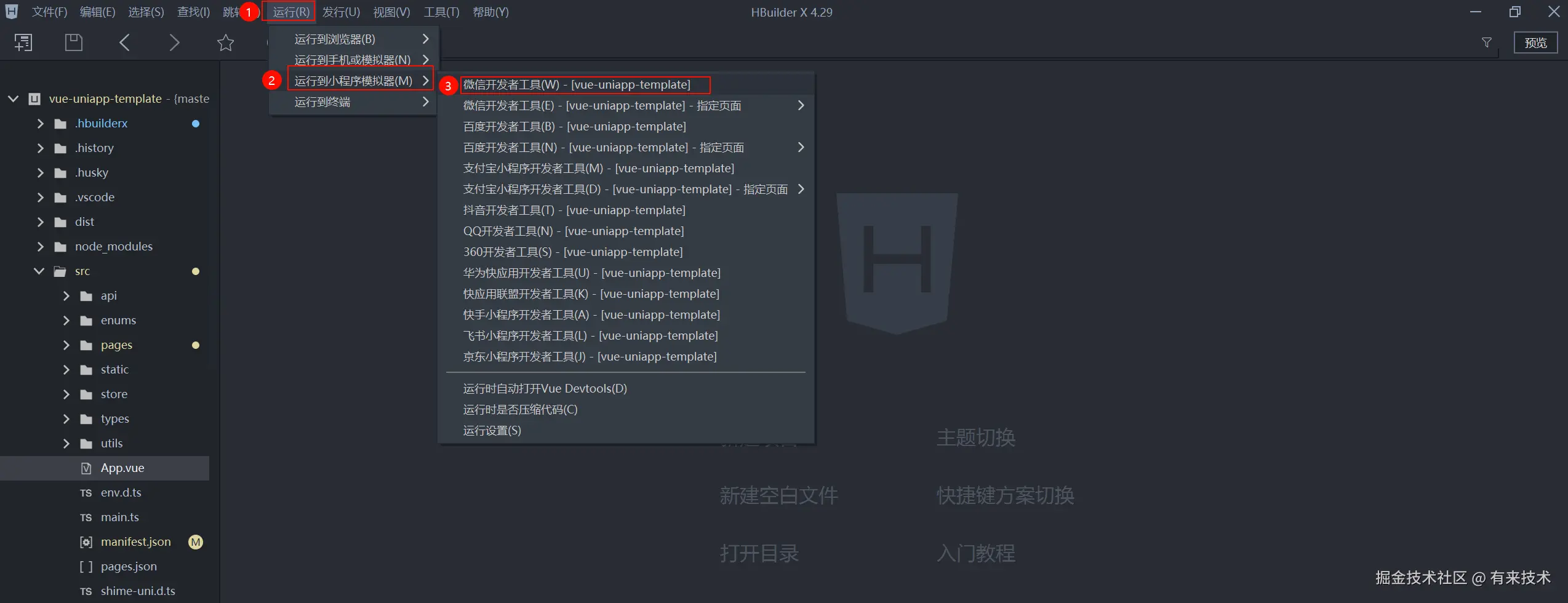The height and width of the screenshot is (603, 1568).
Task: Choose 运行到浏览器(B) submenu
Action: [x=353, y=39]
